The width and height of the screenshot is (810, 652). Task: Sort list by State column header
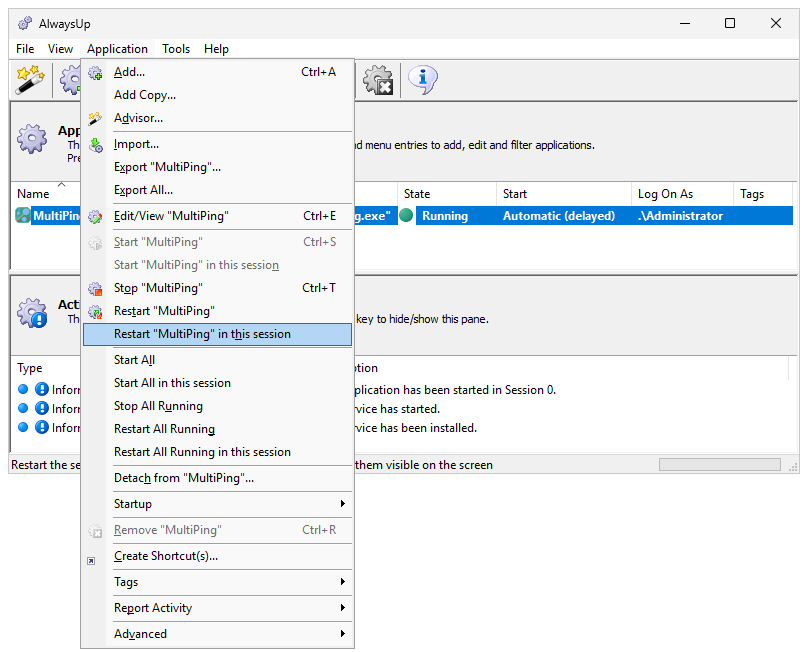(447, 194)
